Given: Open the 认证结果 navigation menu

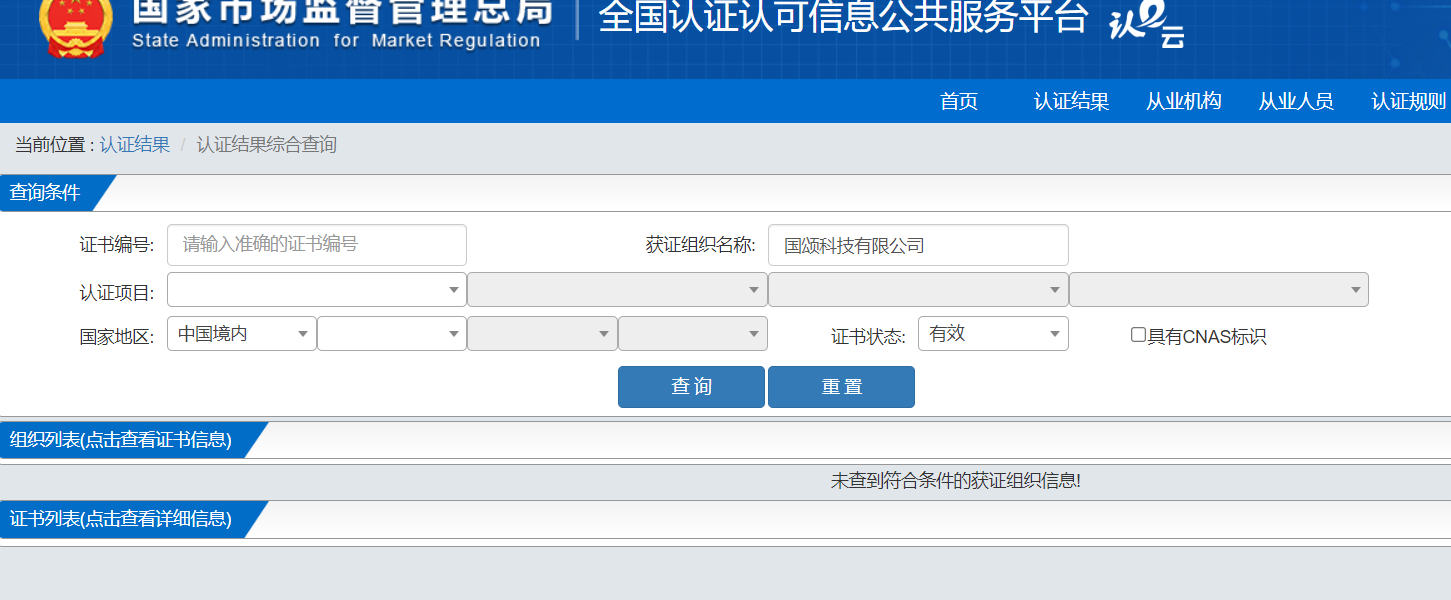Looking at the screenshot, I should click(x=1071, y=101).
